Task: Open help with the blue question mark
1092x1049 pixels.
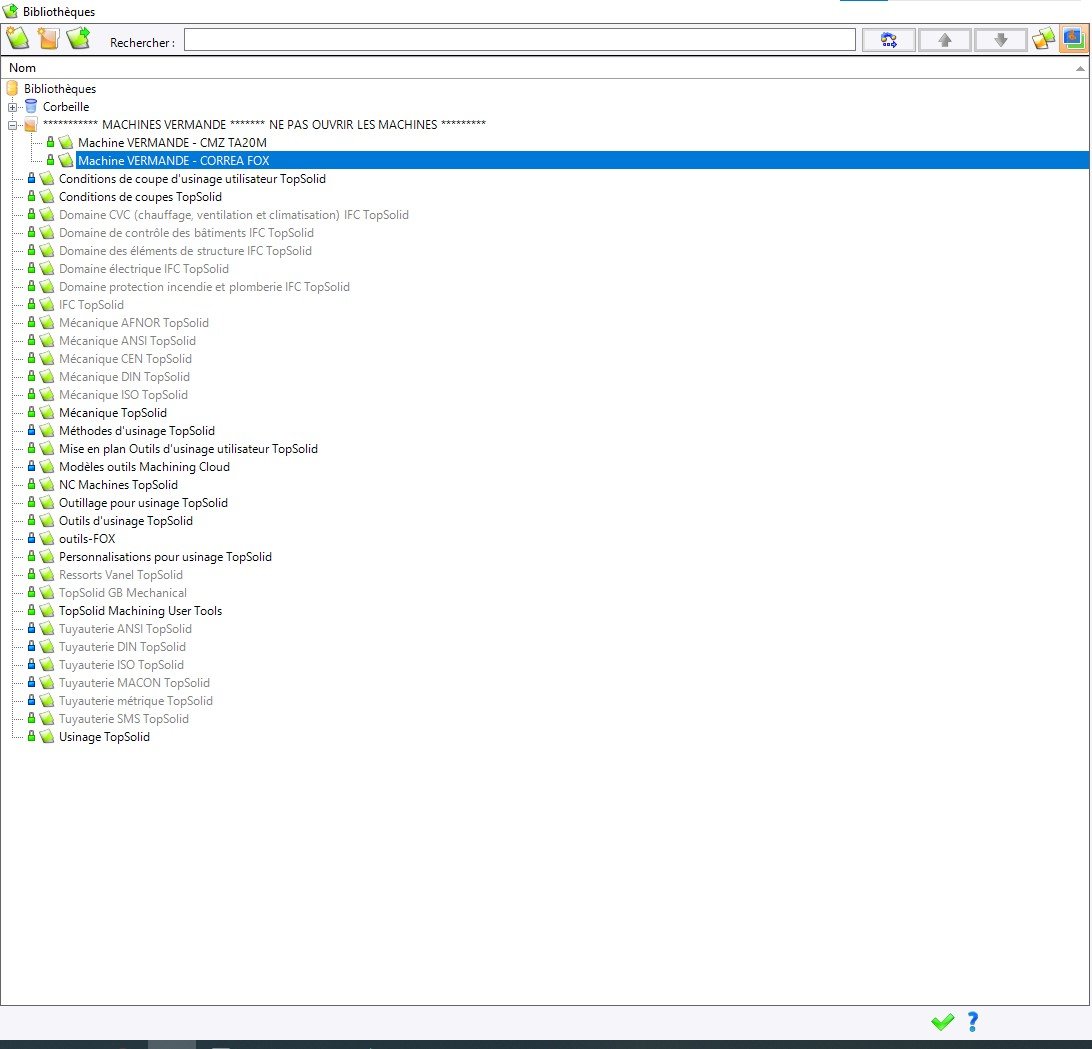Action: (973, 1022)
